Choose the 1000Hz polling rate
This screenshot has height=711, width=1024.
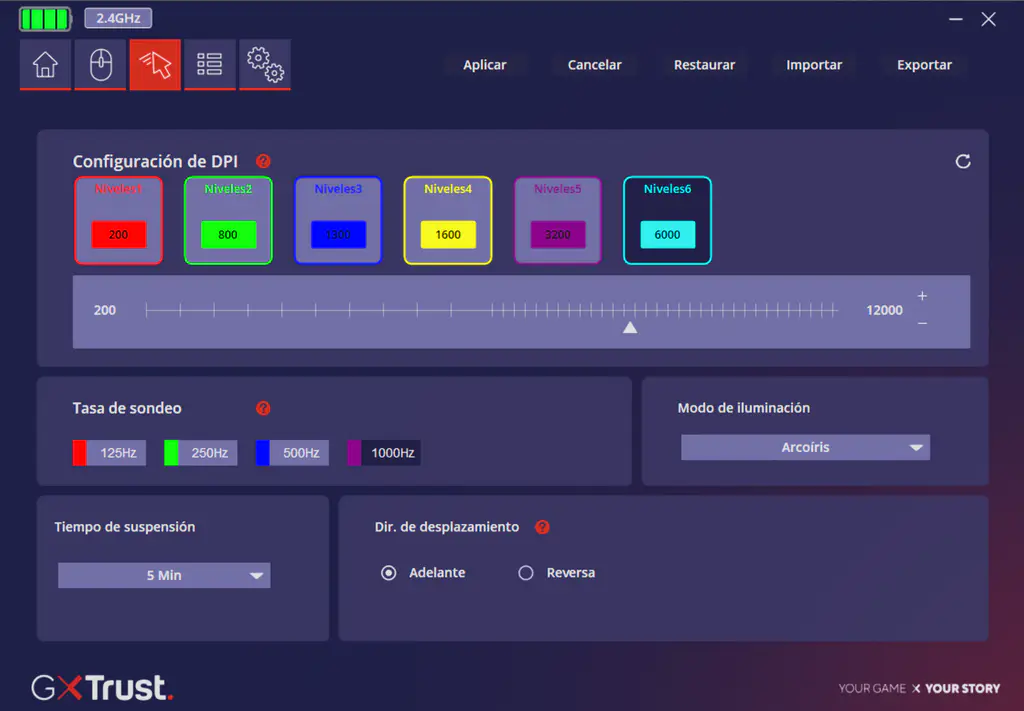(x=384, y=453)
